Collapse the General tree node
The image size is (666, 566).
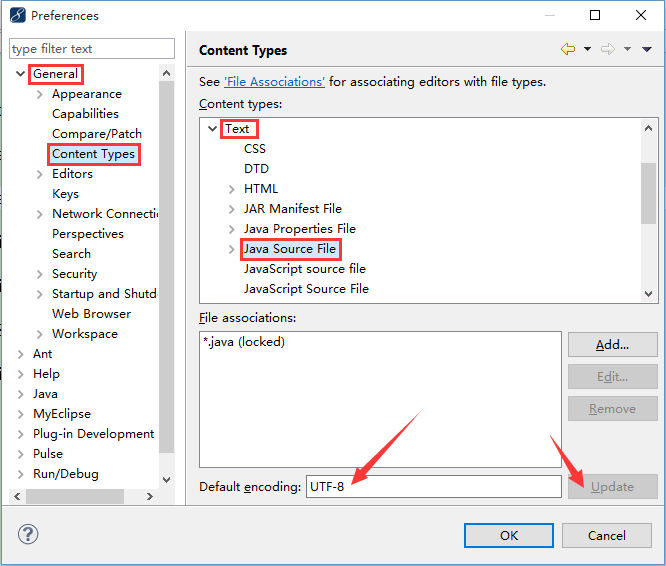(20, 74)
